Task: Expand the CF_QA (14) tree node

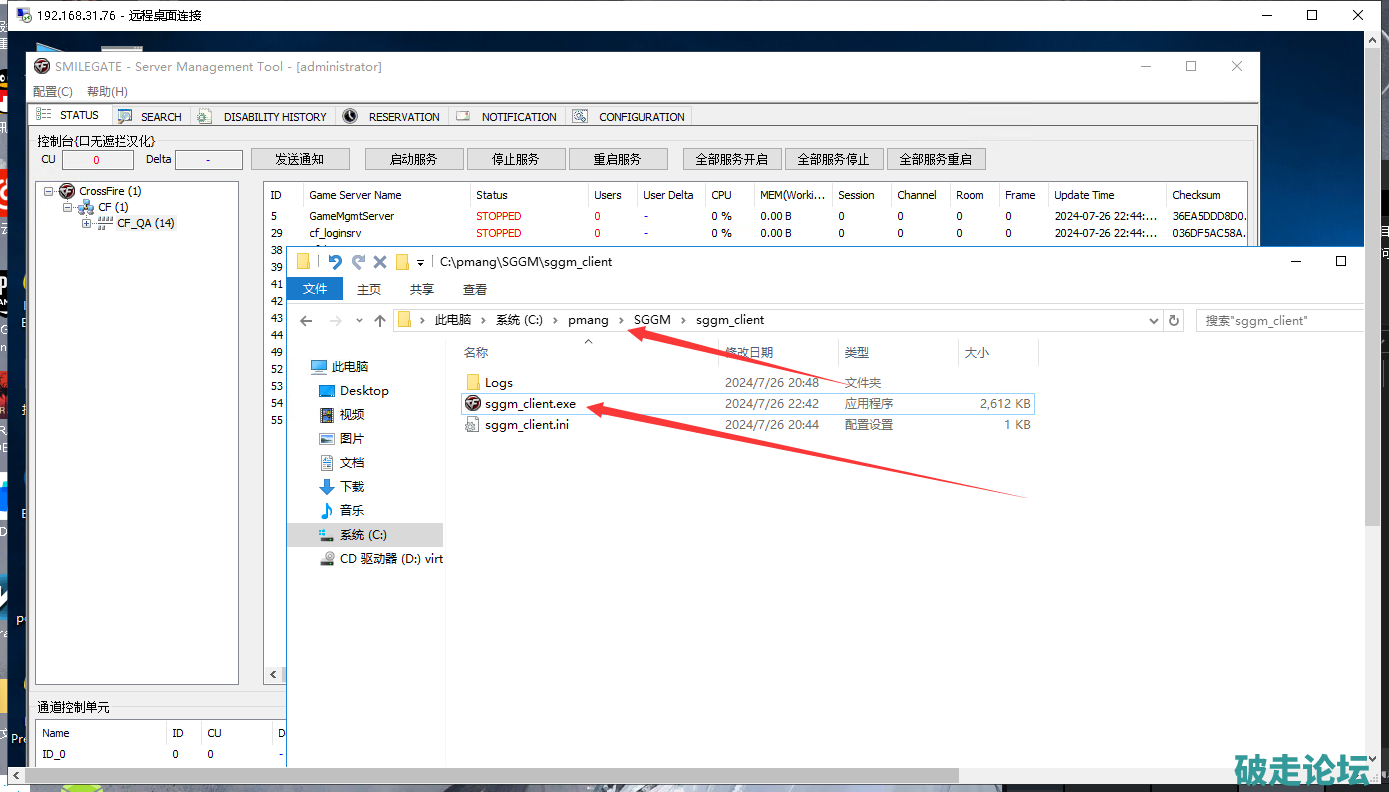Action: click(x=87, y=224)
